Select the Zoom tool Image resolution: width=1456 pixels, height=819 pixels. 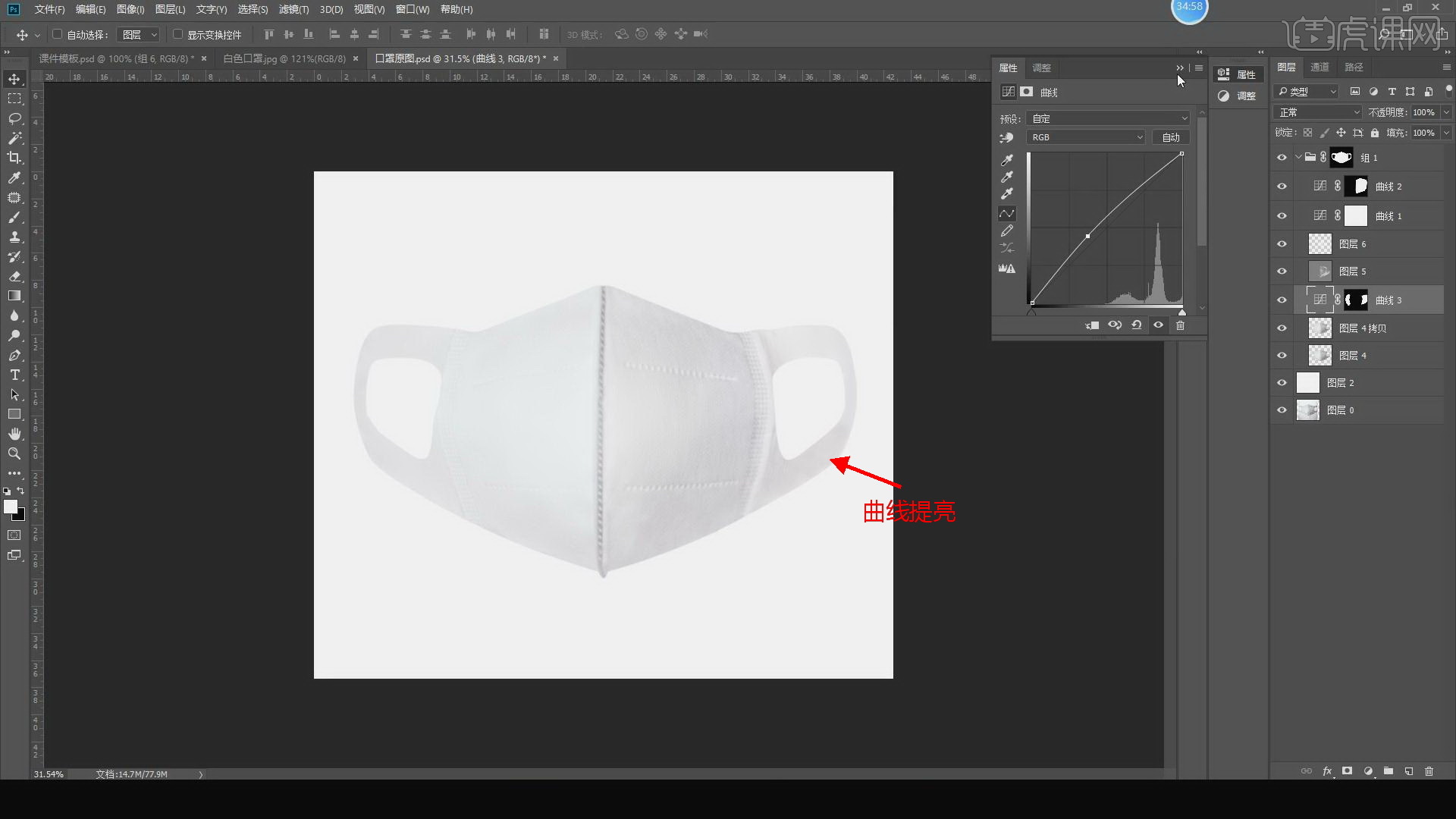click(x=14, y=453)
